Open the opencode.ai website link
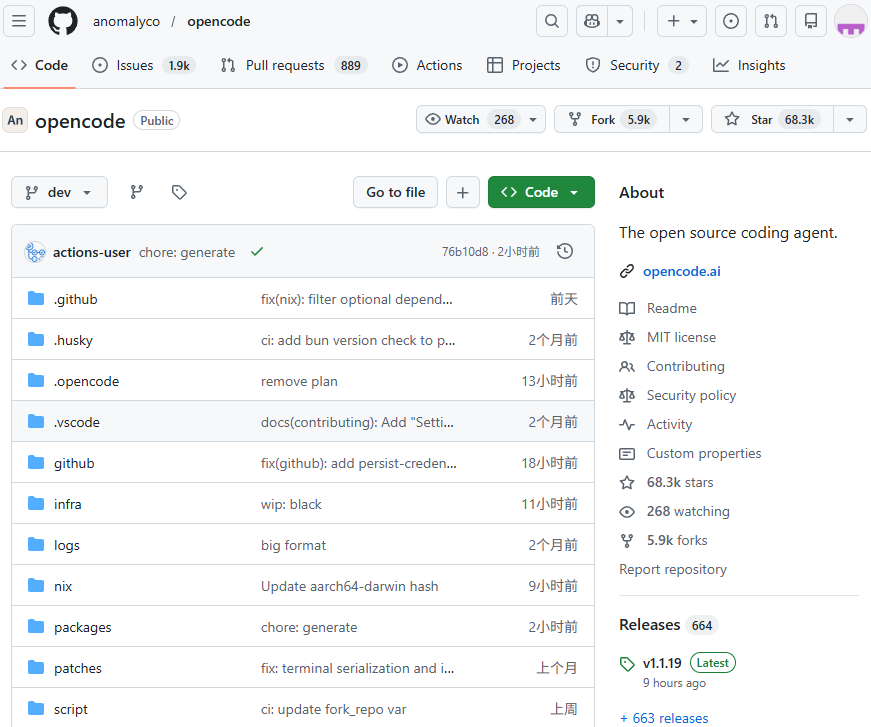 682,271
